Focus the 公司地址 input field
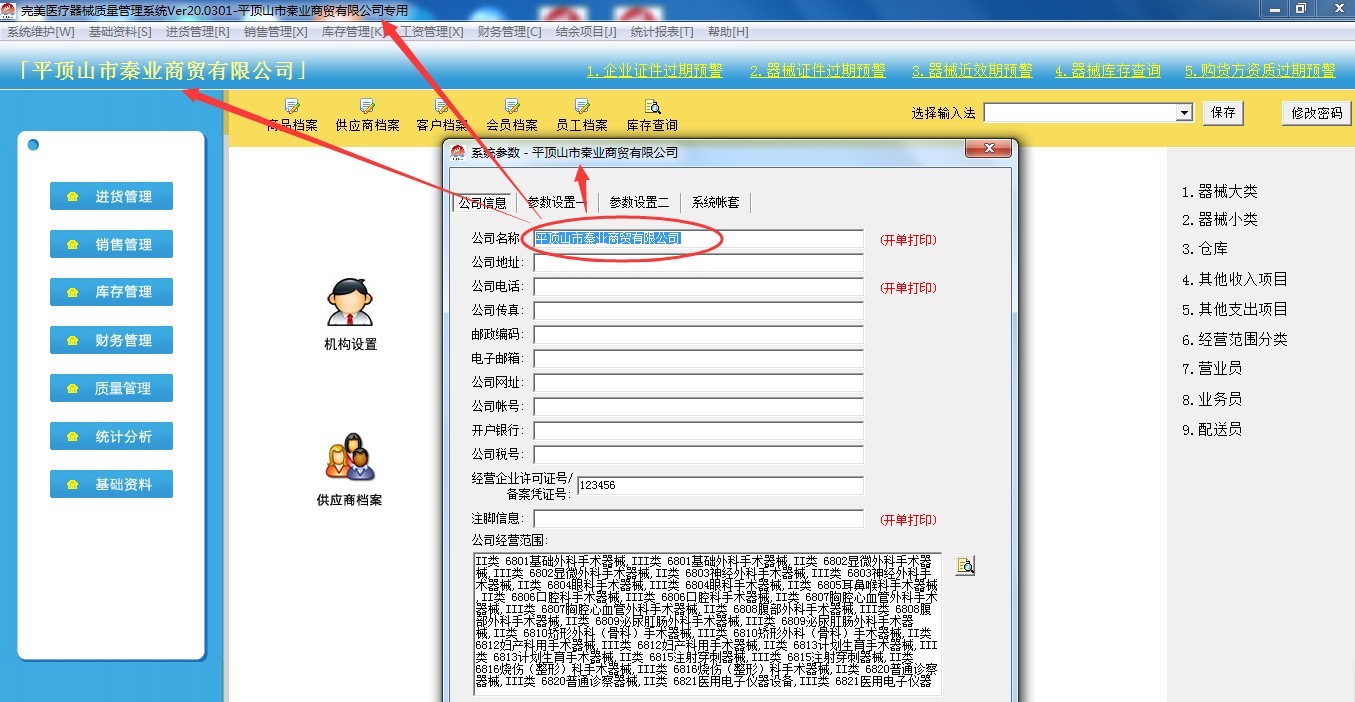This screenshot has height=702, width=1355. (698, 263)
